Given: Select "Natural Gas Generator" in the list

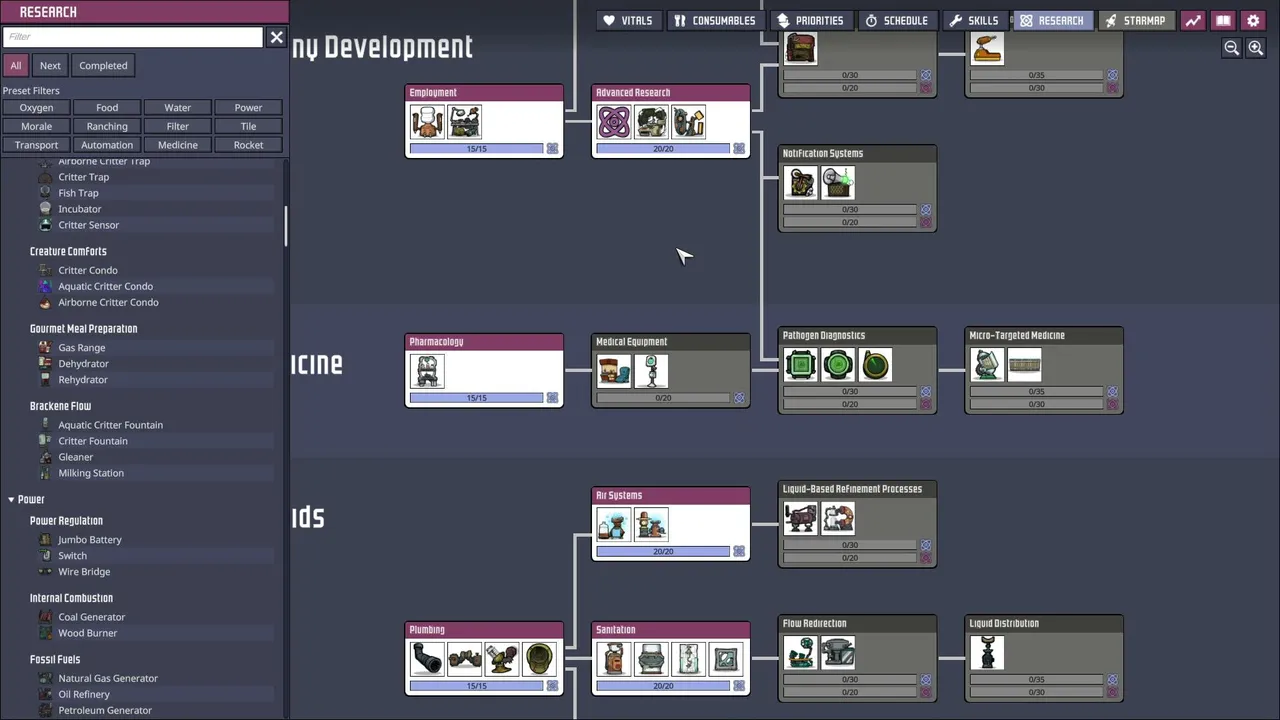Looking at the screenshot, I should click(x=108, y=678).
